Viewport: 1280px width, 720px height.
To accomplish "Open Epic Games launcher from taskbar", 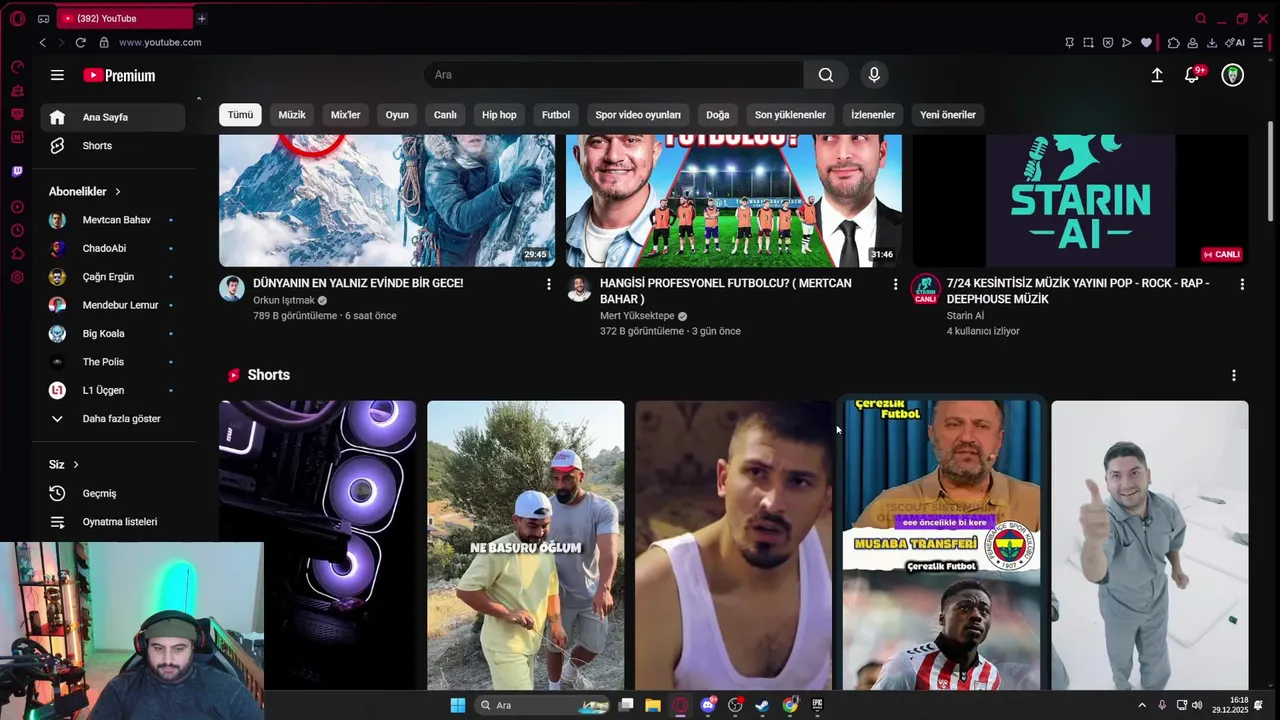I will click(x=817, y=705).
